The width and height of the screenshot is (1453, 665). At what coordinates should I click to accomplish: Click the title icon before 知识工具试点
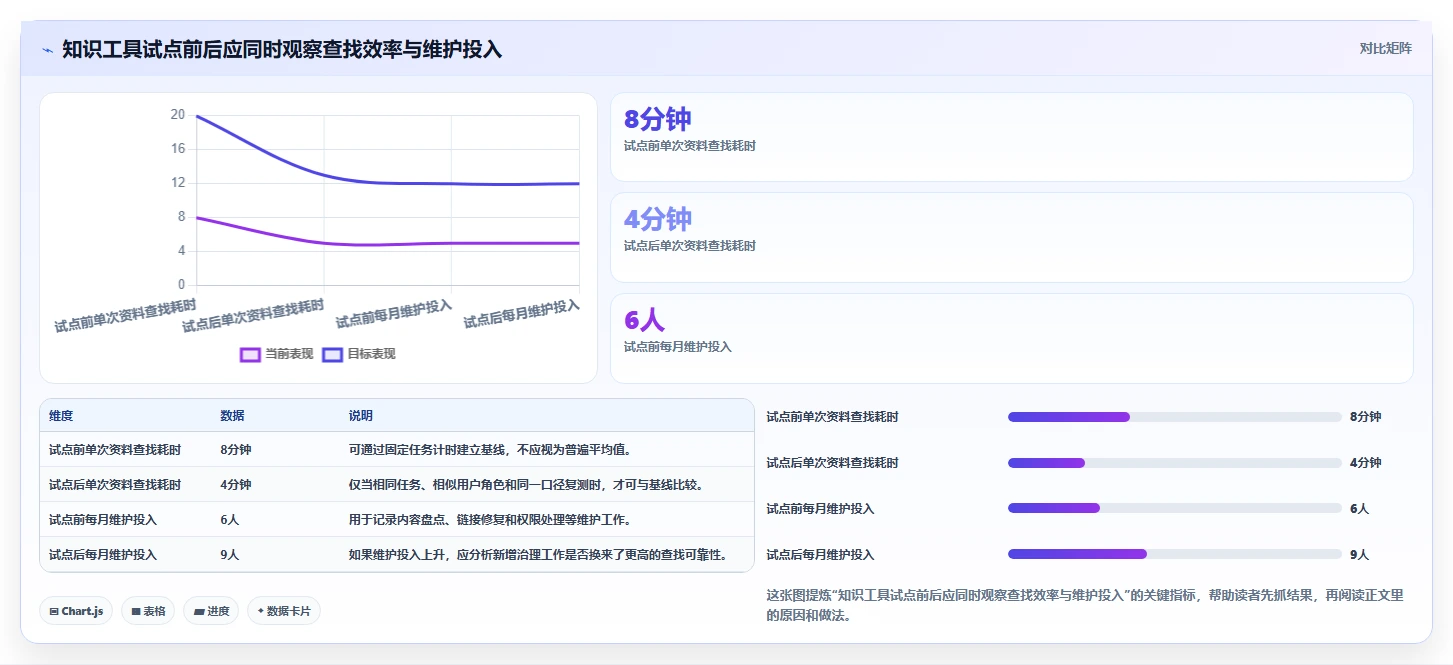[x=47, y=49]
